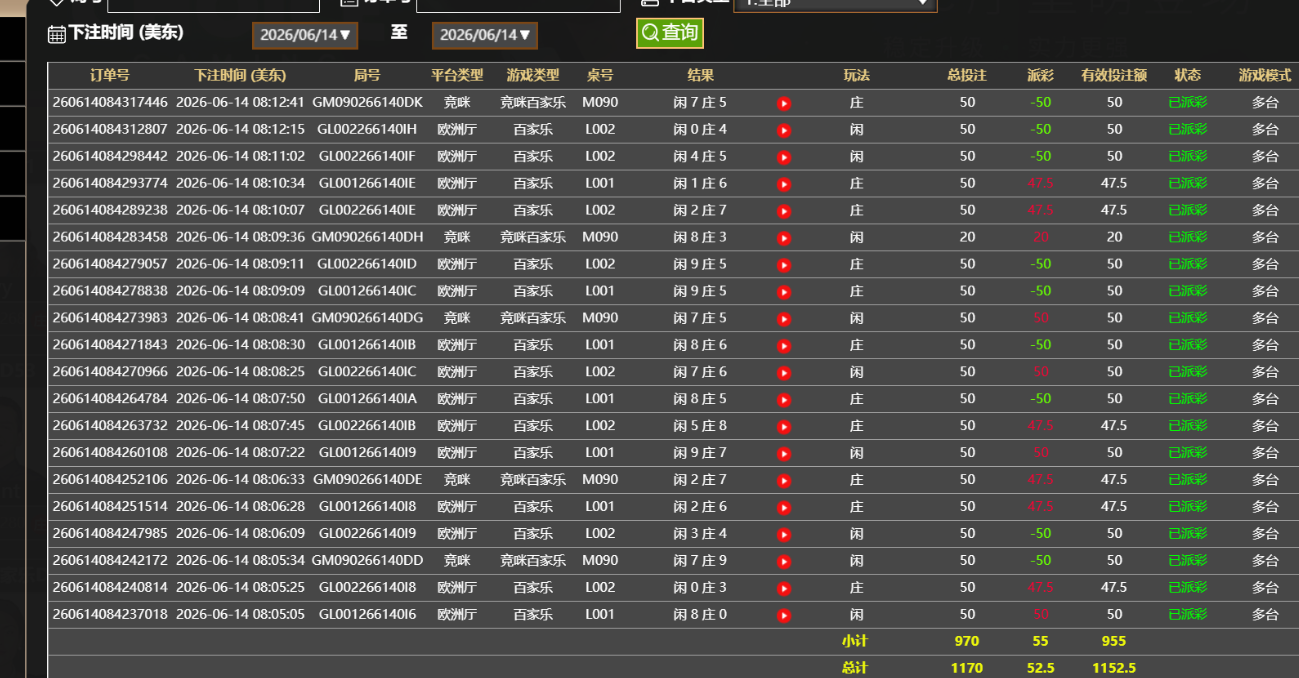This screenshot has width=1299, height=678.
Task: Open video replay for order 260614084317446
Action: pyautogui.click(x=784, y=103)
